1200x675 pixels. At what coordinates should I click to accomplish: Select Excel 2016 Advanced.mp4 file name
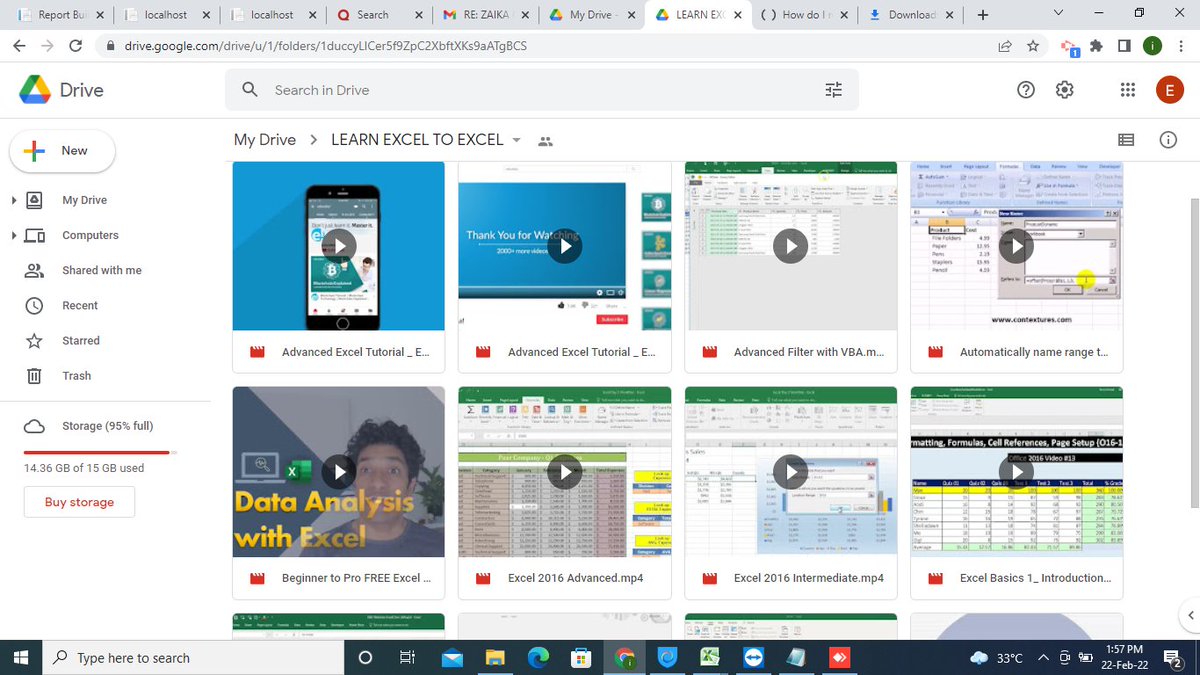(575, 578)
